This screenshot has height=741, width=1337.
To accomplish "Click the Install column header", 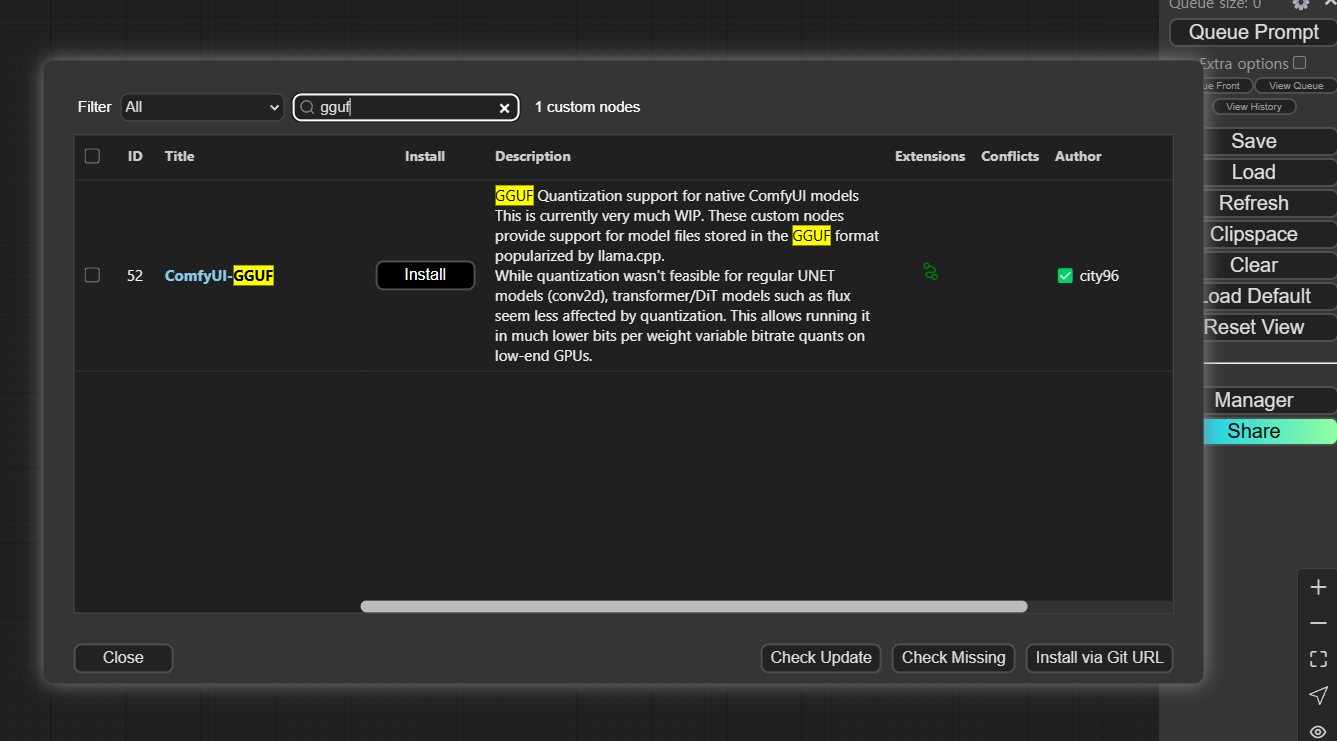I will (425, 156).
